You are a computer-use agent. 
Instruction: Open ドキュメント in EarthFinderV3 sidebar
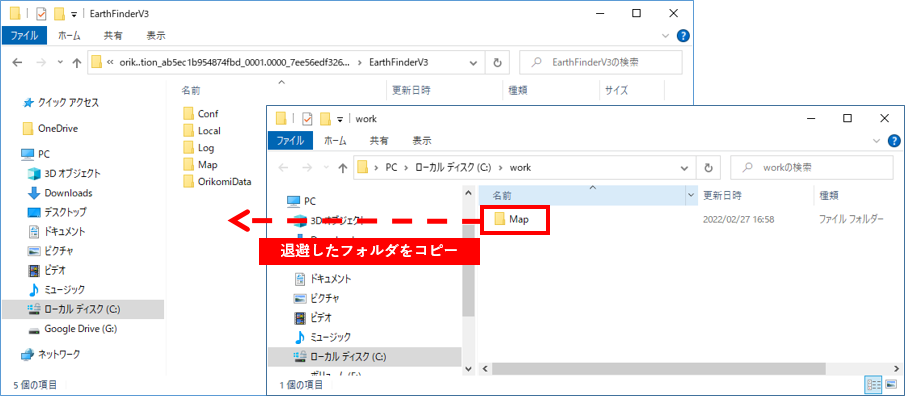(x=57, y=231)
